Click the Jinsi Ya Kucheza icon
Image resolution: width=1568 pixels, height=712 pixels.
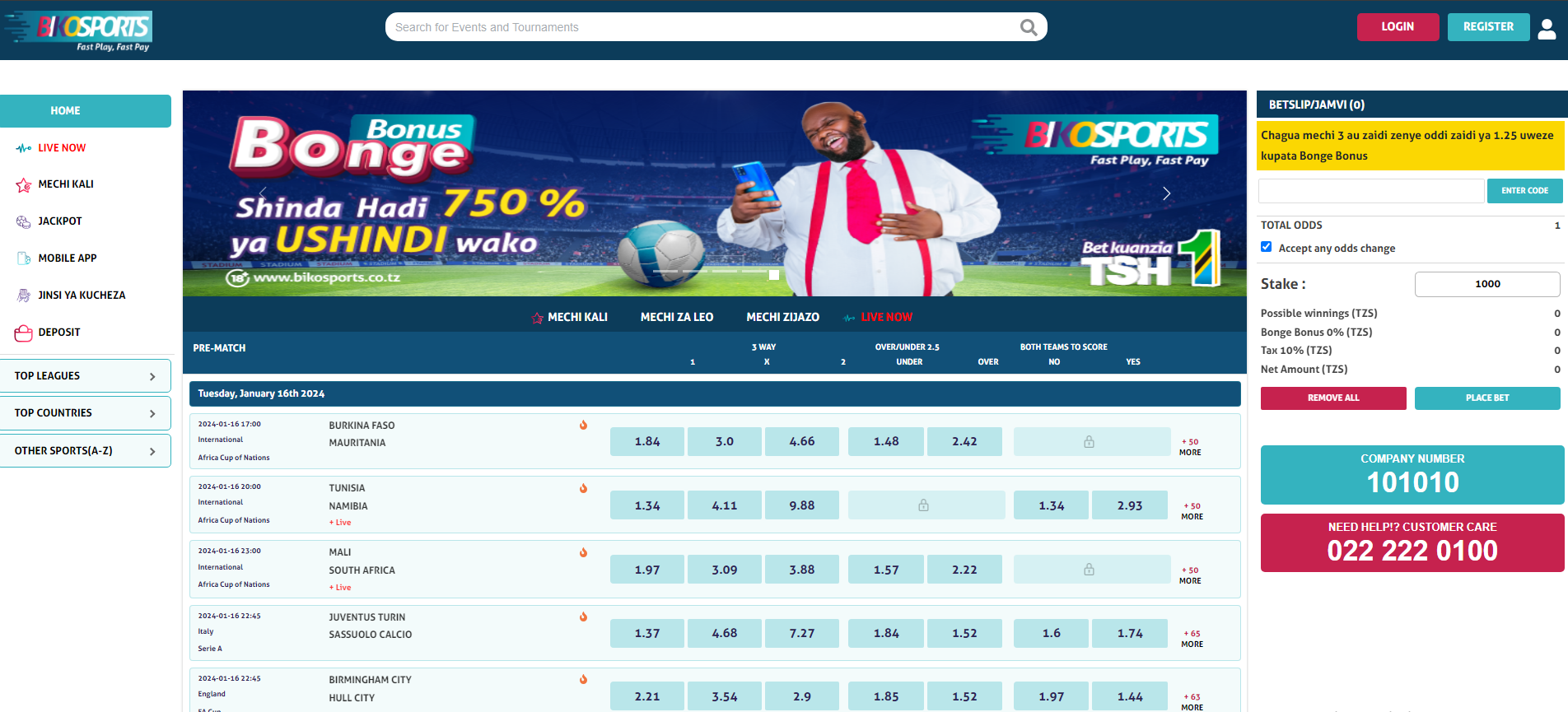[x=23, y=296]
